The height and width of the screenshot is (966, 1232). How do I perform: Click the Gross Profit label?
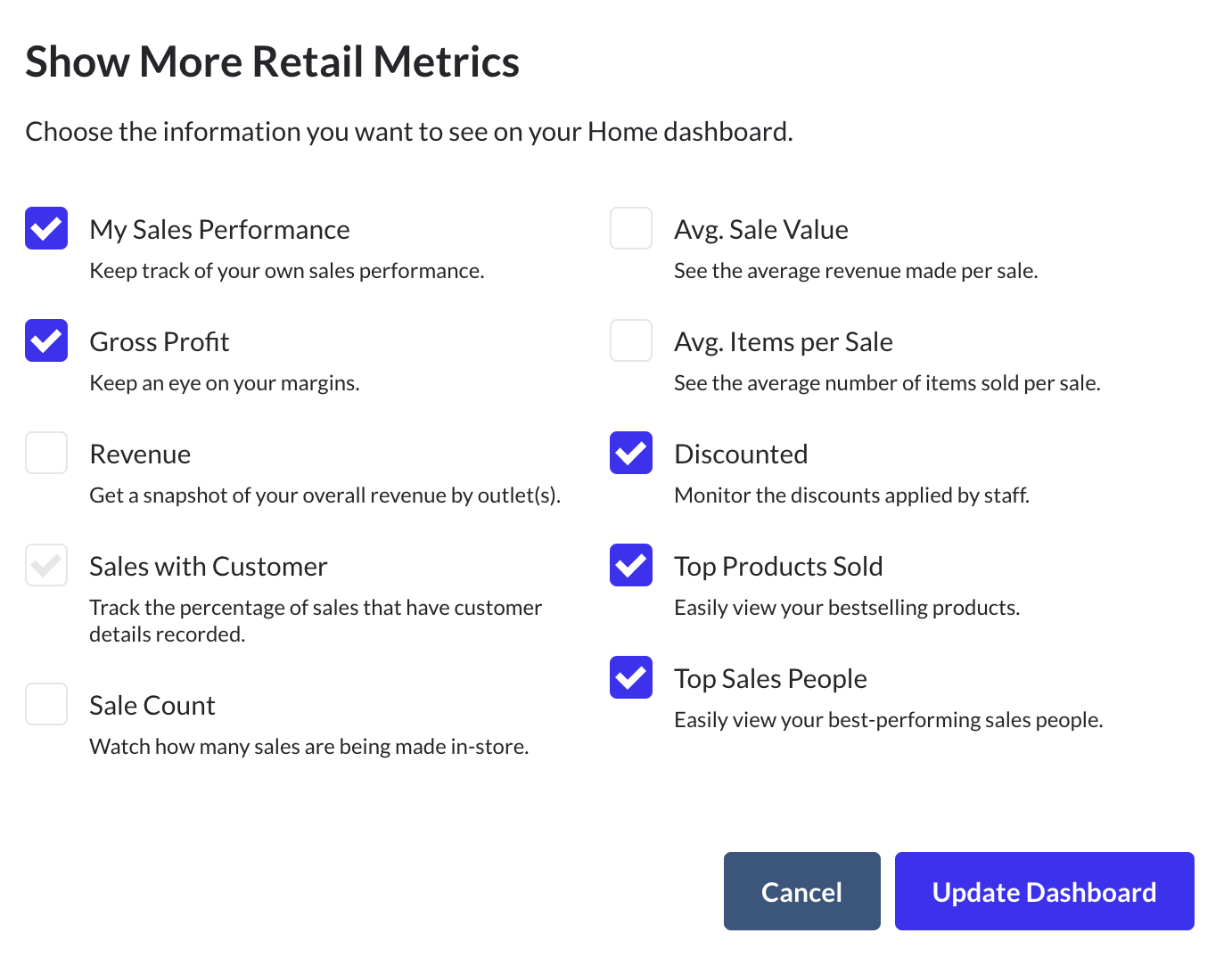pyautogui.click(x=160, y=342)
